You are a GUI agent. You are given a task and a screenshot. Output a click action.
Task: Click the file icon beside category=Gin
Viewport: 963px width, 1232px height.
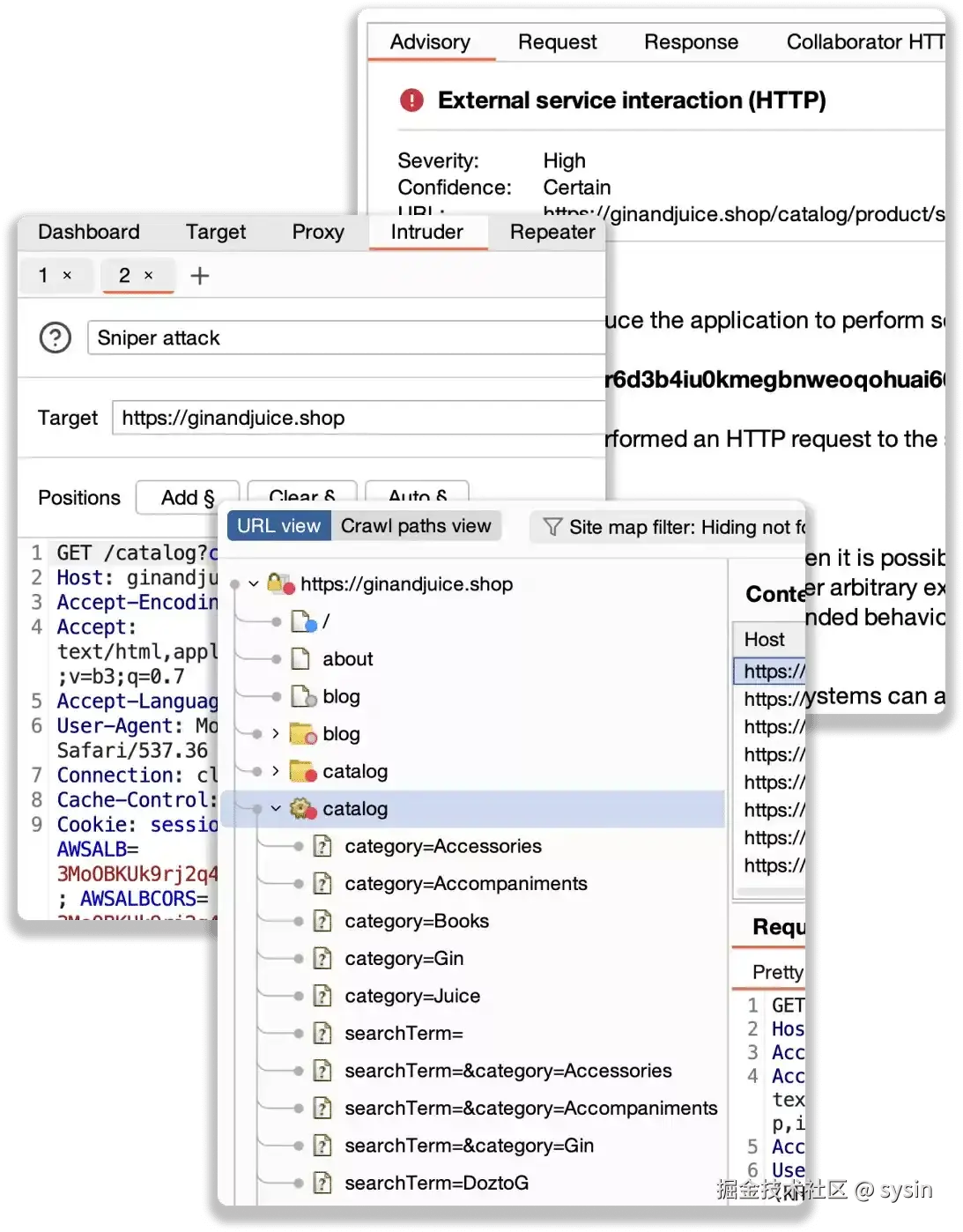tap(322, 958)
